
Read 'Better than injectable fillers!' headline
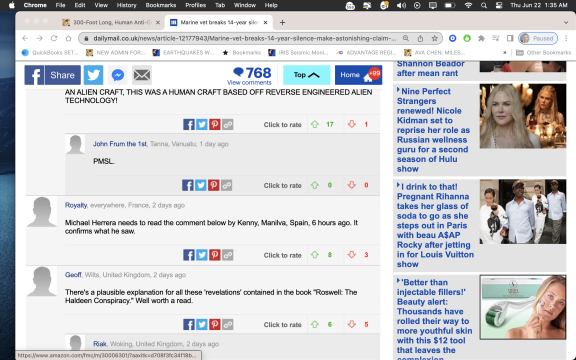[434, 319]
